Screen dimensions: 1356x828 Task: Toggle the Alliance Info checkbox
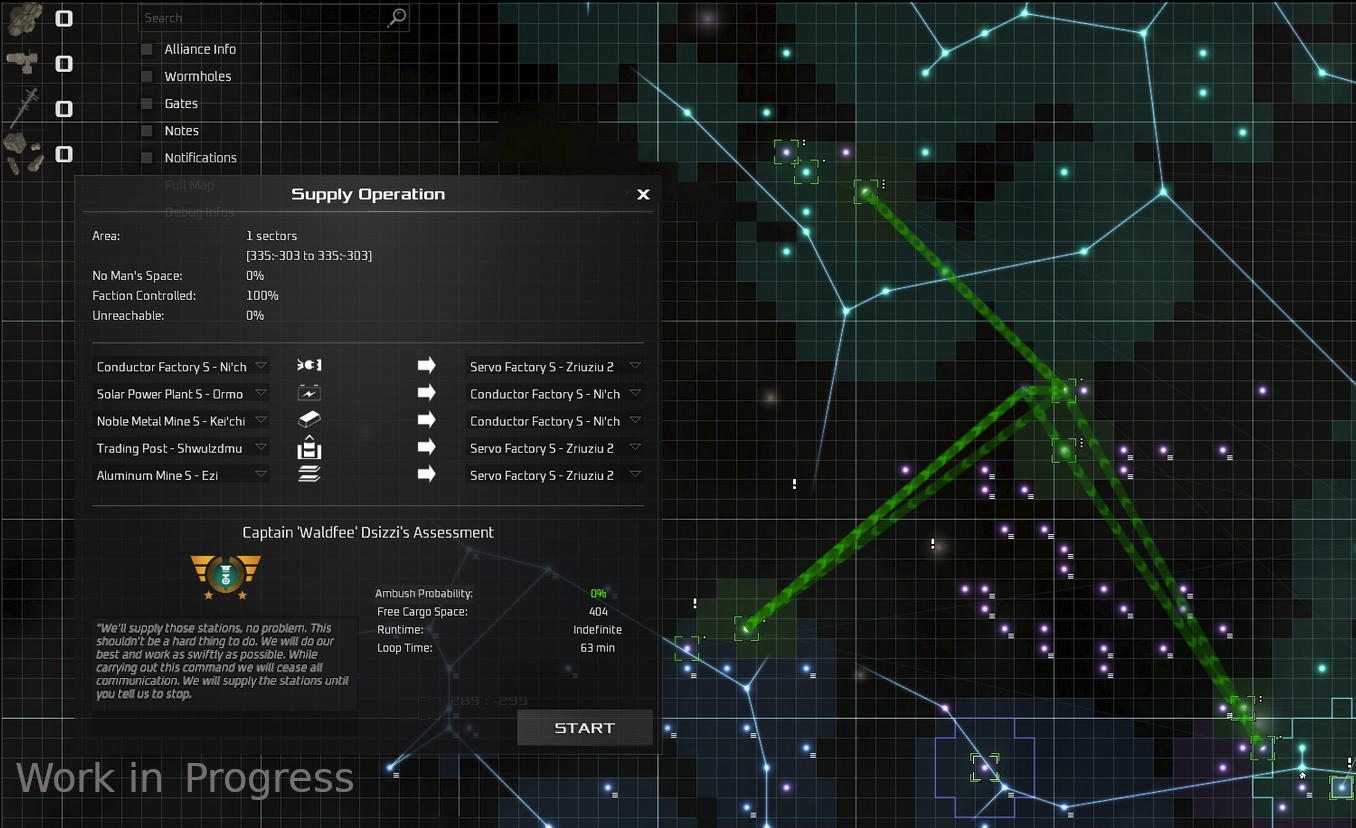click(147, 49)
